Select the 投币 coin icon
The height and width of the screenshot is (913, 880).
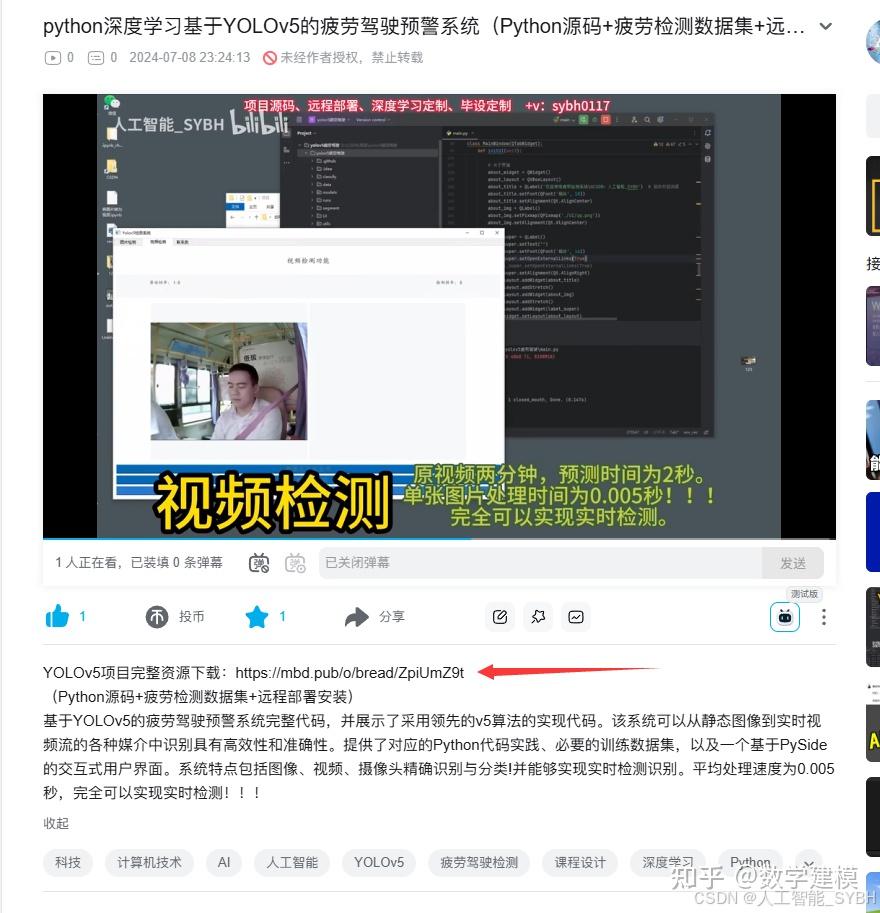click(x=157, y=617)
